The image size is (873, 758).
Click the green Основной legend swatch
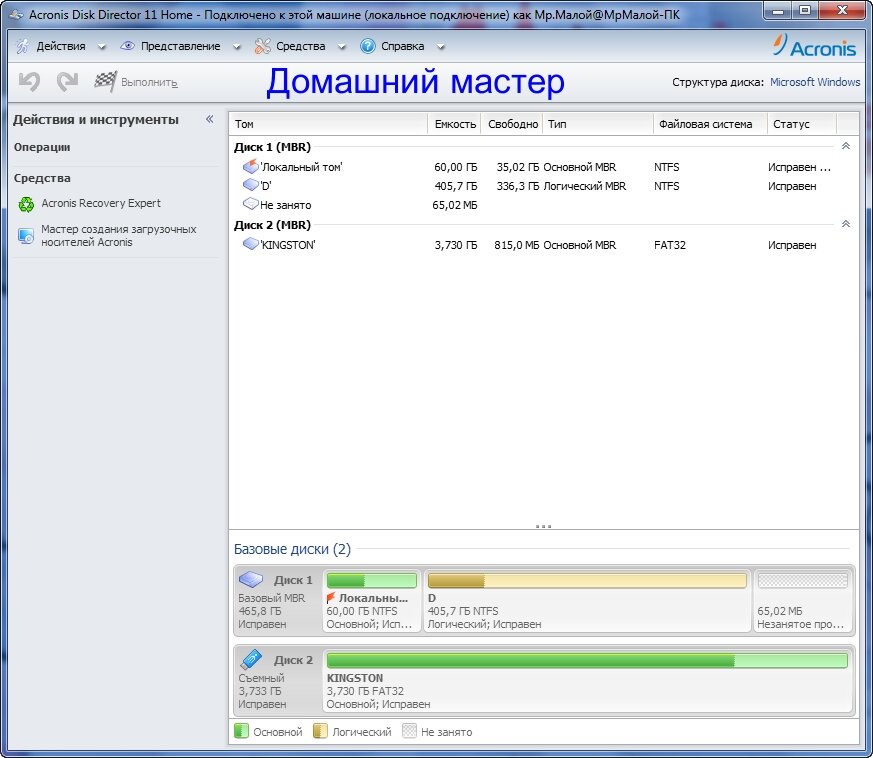(x=241, y=731)
